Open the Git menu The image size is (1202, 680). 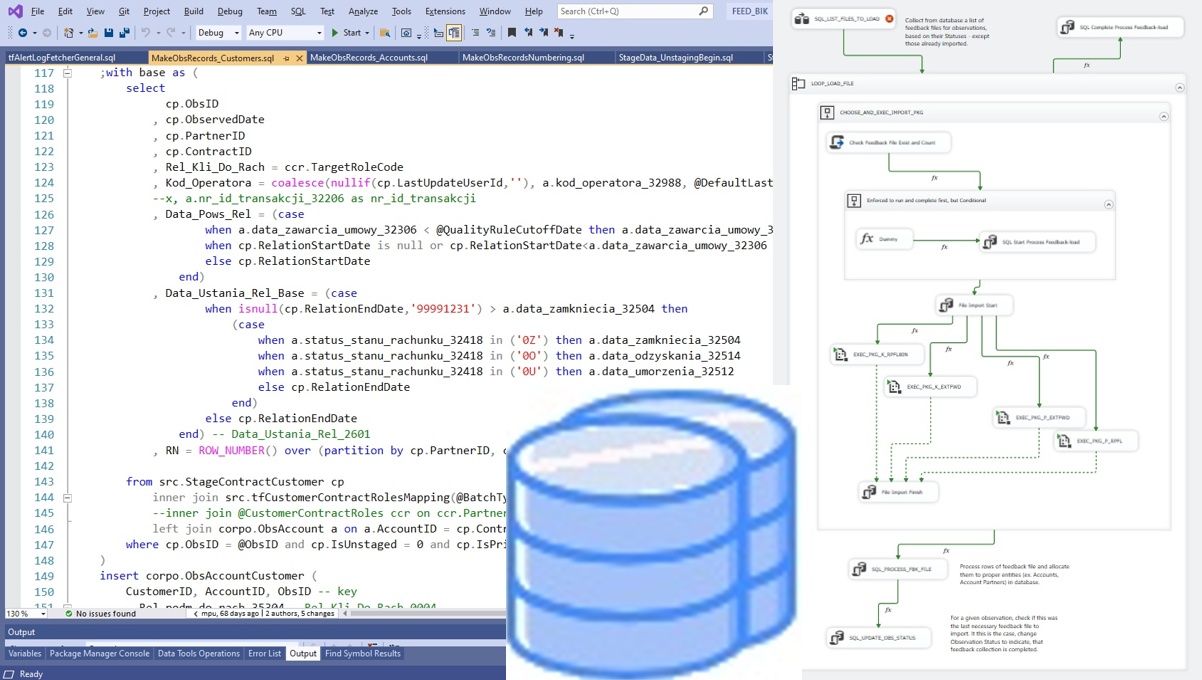(x=124, y=11)
